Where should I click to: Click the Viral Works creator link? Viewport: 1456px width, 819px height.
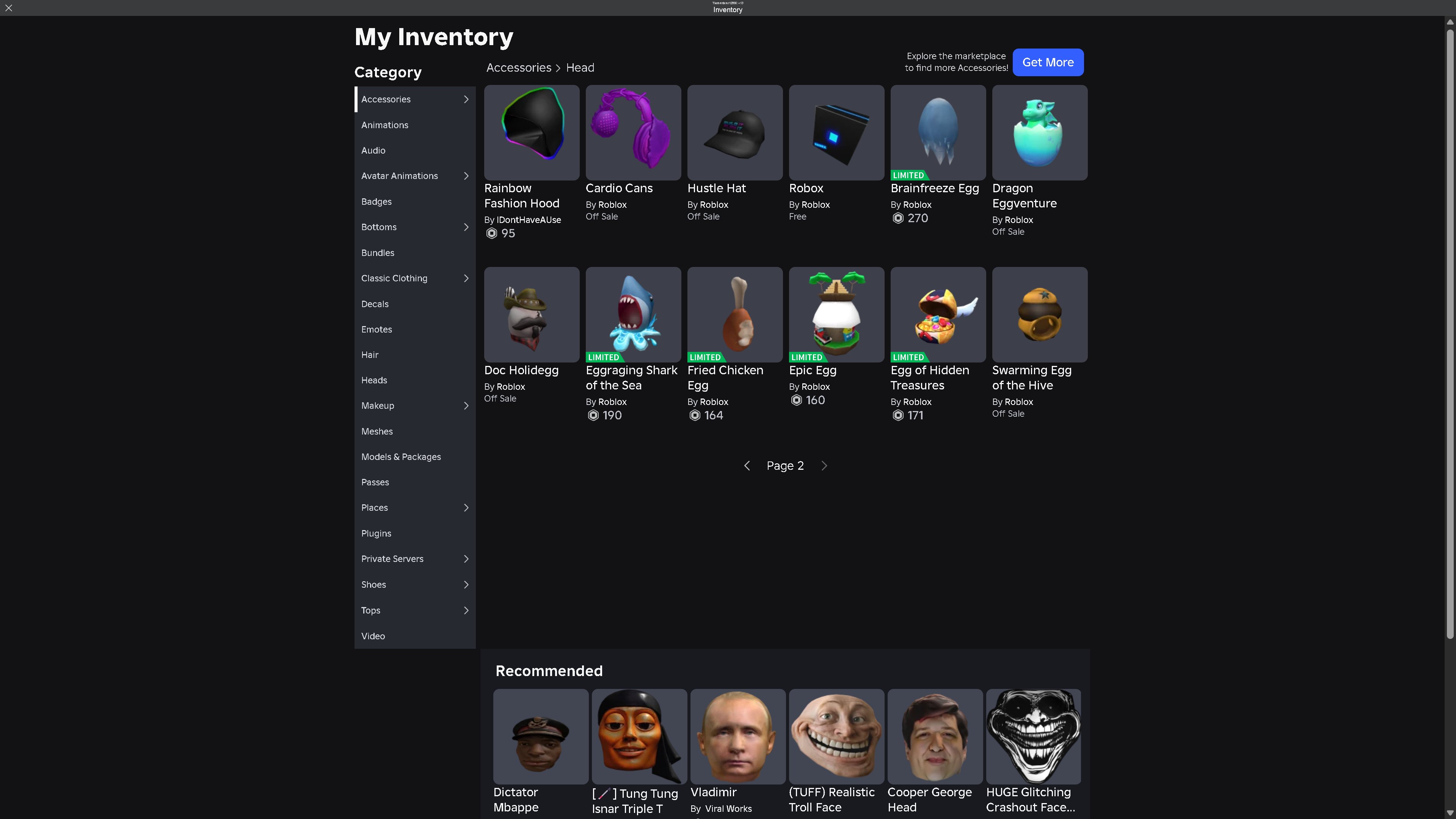coord(728,809)
